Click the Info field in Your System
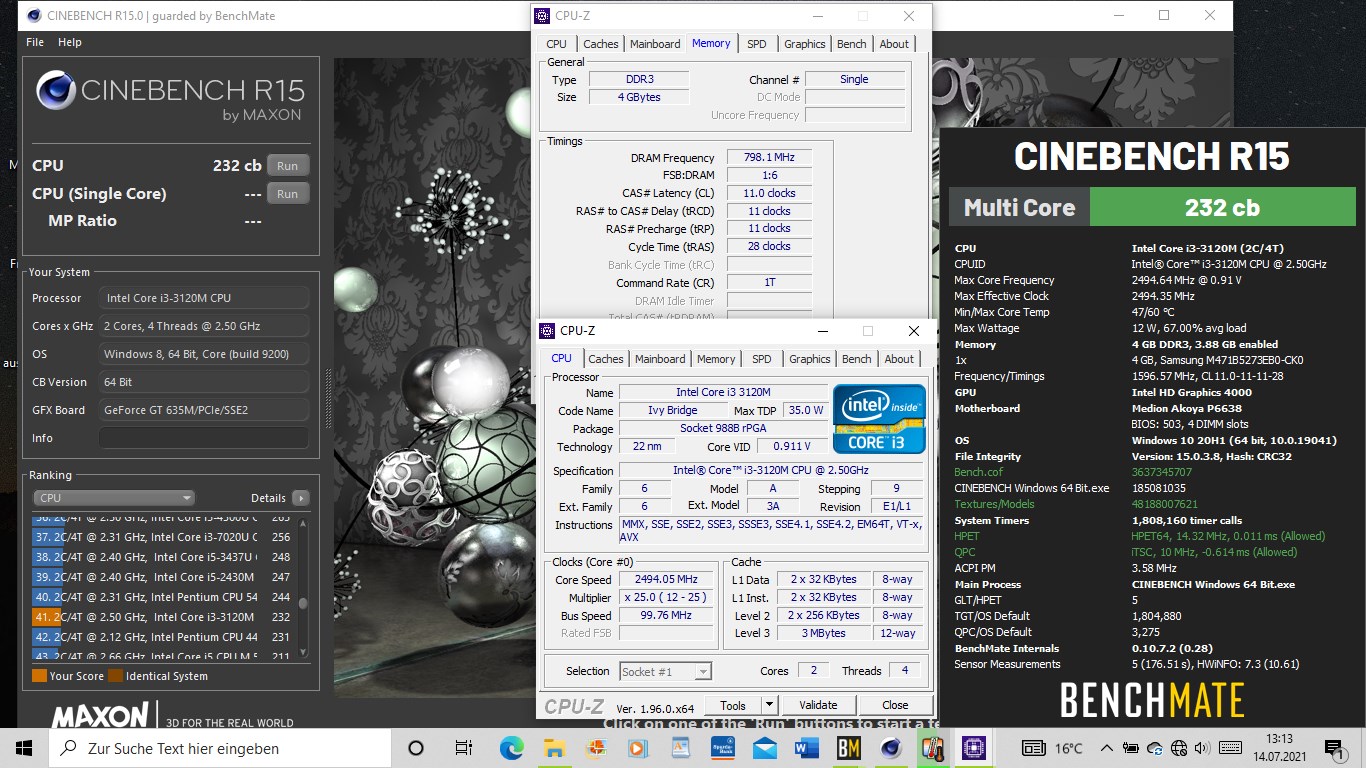The height and width of the screenshot is (768, 1366). point(203,438)
